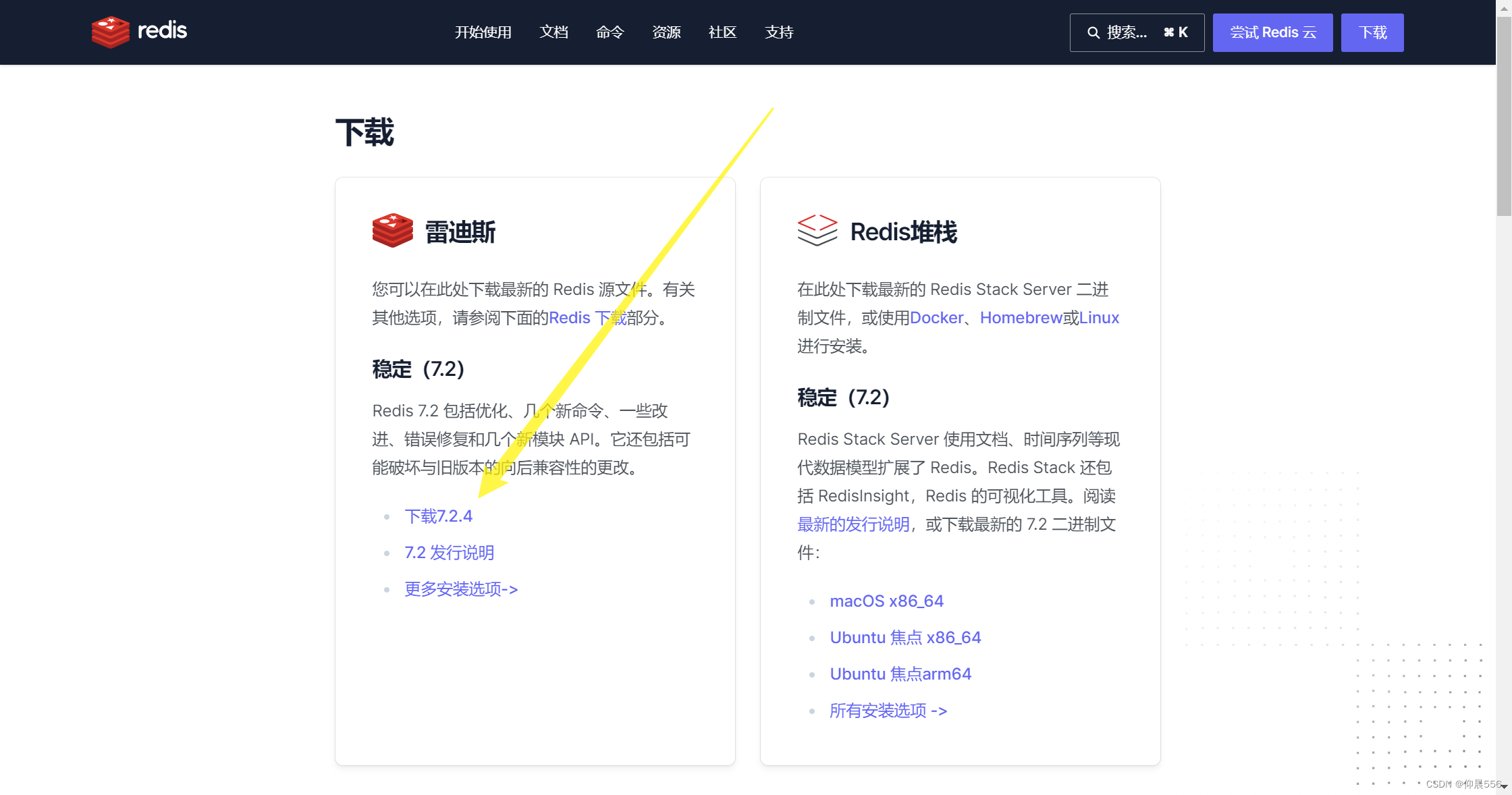Screen dimensions: 1512x795
Task: Open the 7.2 发行说明 link
Action: [449, 553]
